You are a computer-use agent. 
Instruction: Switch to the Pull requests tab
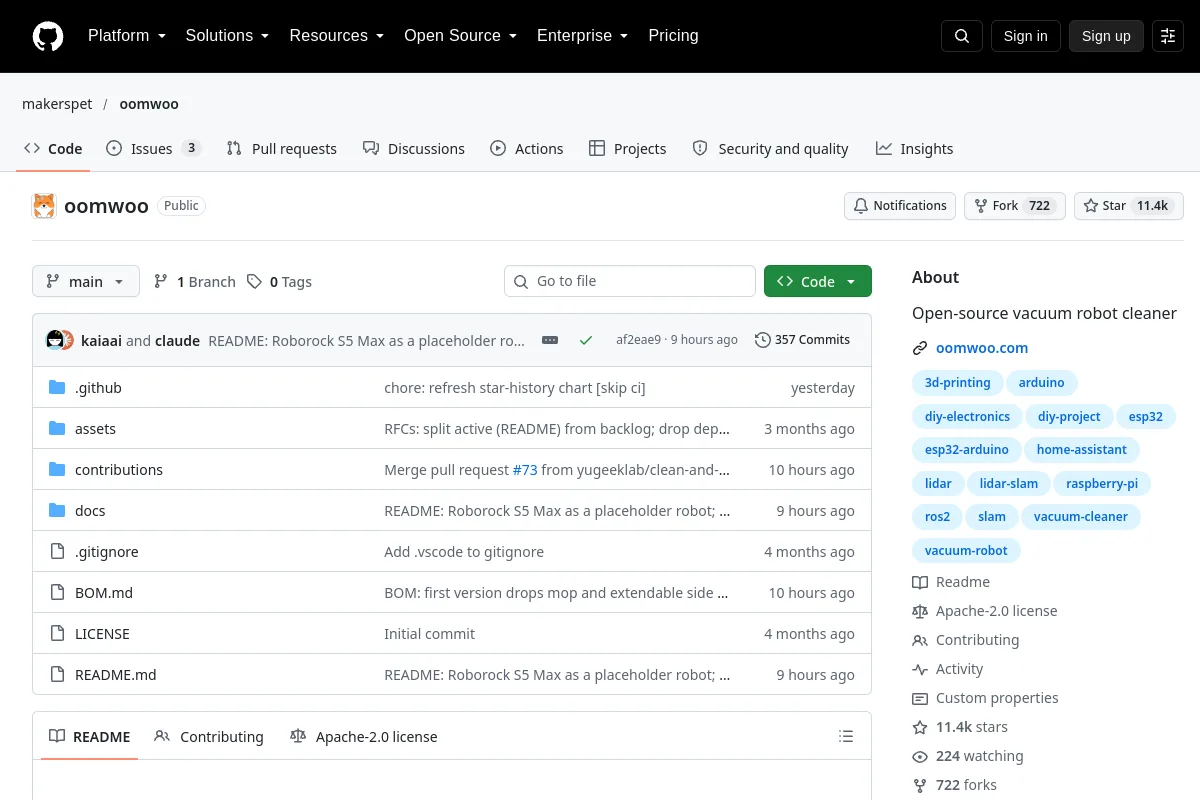point(282,148)
